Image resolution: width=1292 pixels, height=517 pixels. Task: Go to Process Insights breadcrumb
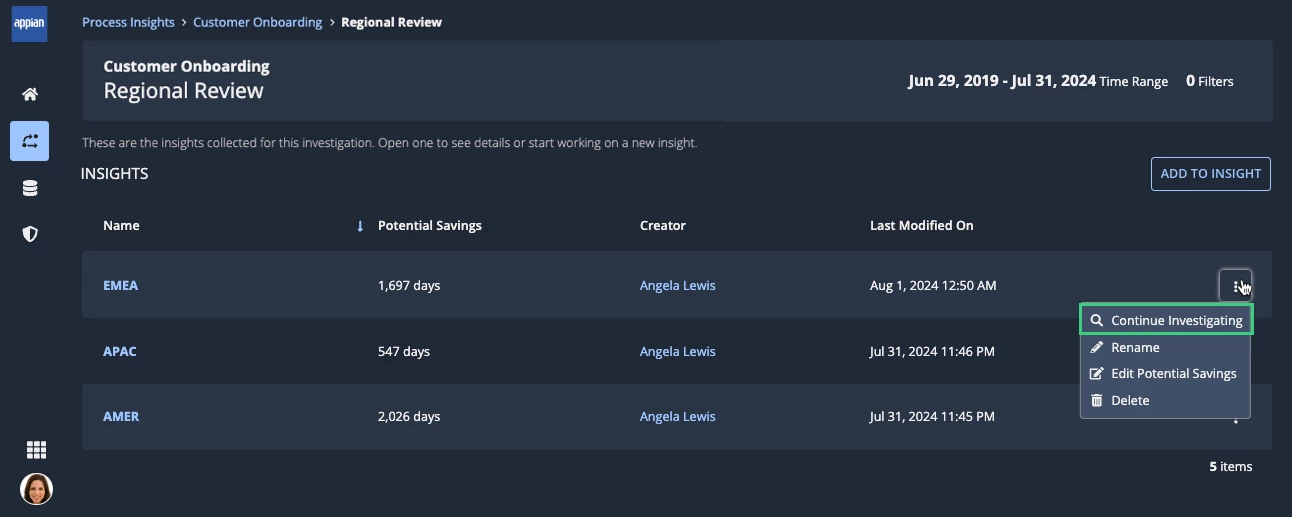(128, 22)
